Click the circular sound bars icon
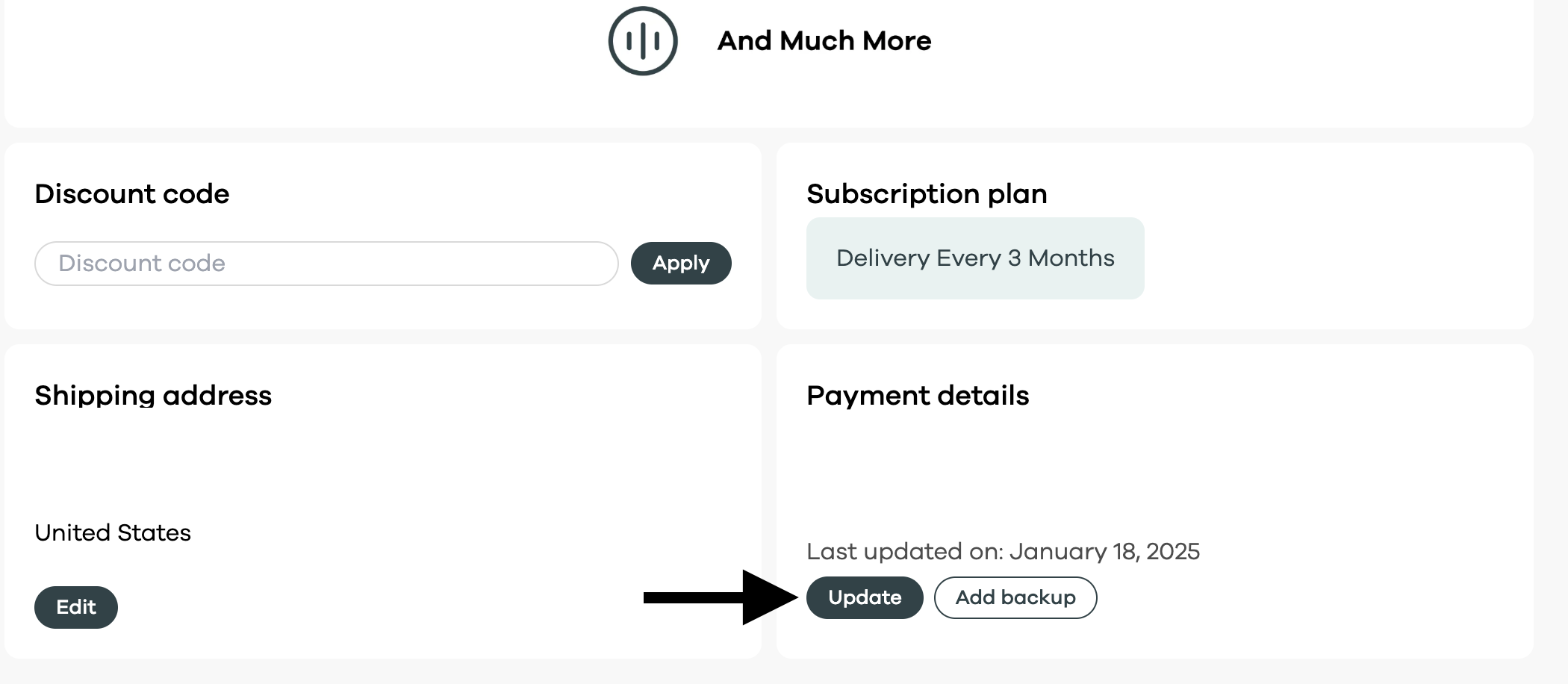This screenshot has height=684, width=1568. (642, 40)
